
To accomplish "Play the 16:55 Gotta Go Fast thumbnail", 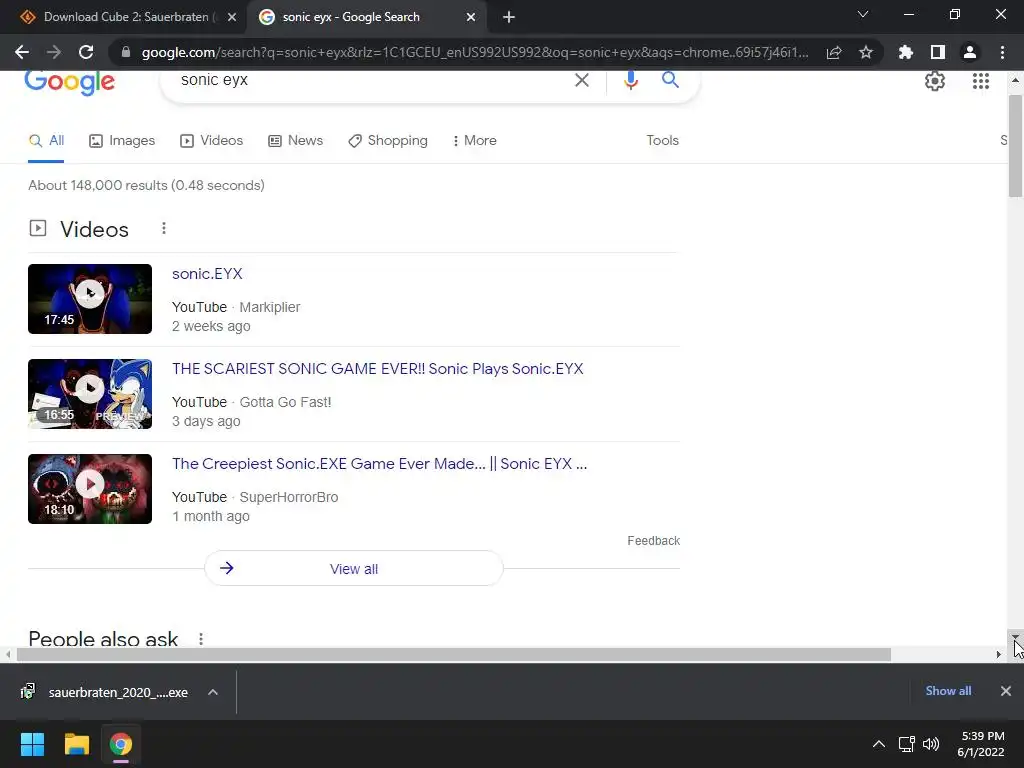I will (90, 394).
